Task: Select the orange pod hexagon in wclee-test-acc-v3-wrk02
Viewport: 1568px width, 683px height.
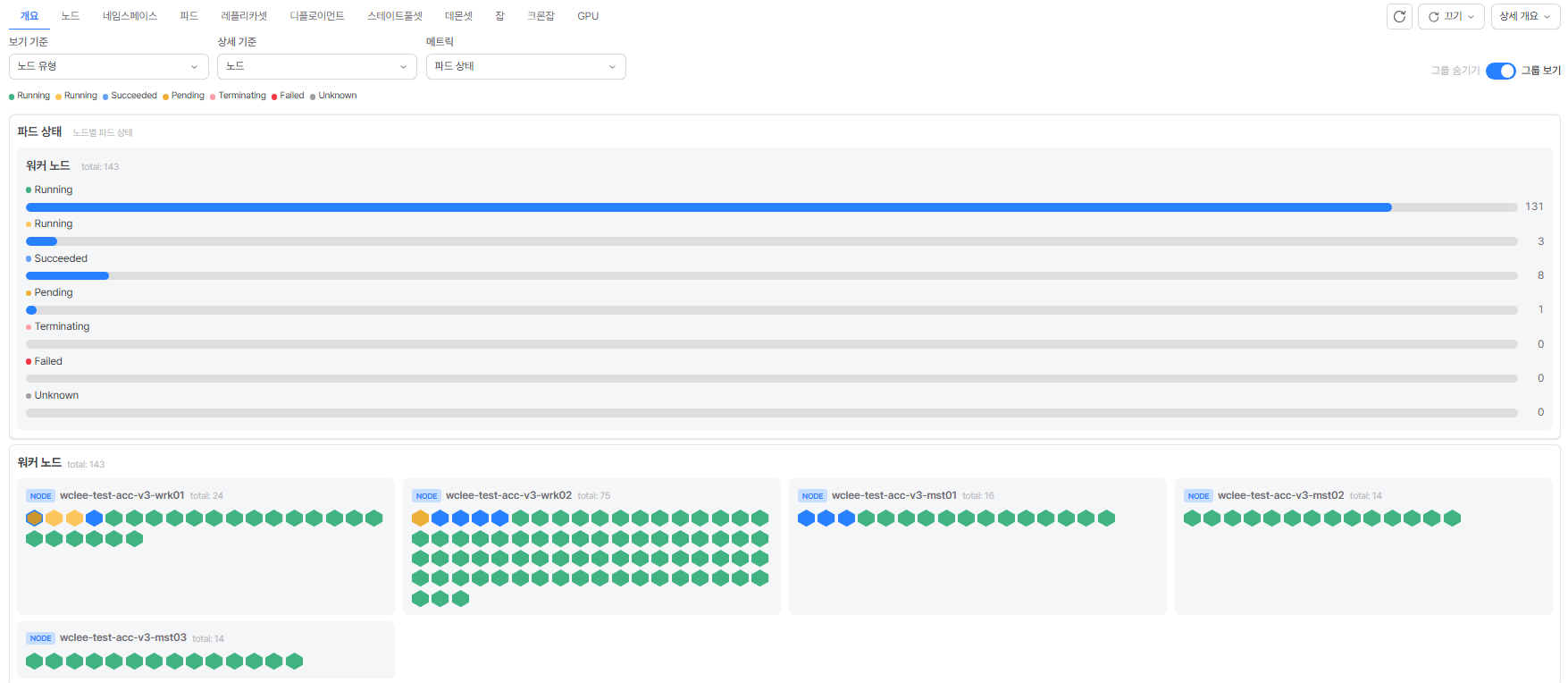Action: click(x=421, y=518)
